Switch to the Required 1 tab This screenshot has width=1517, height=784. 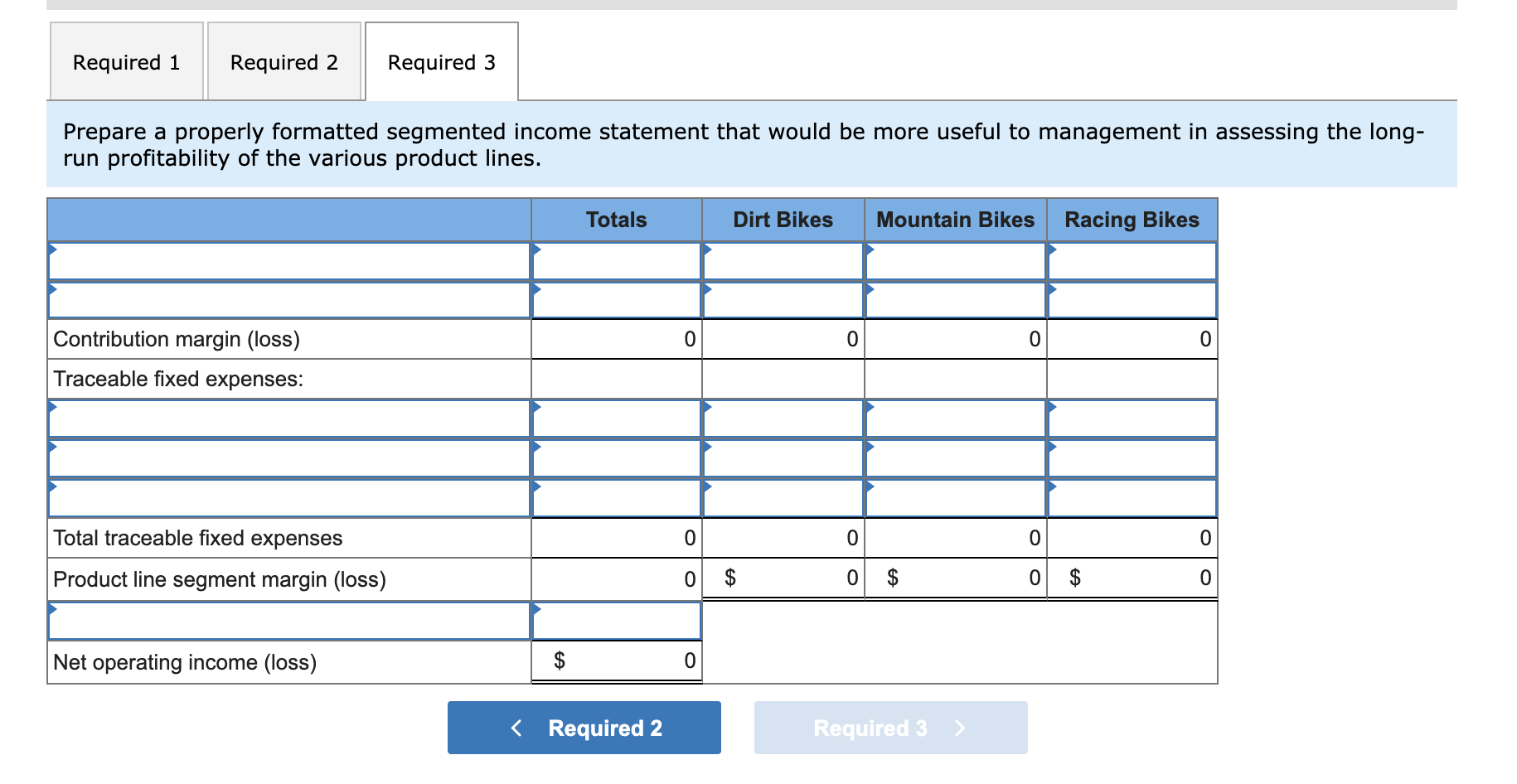coord(125,61)
